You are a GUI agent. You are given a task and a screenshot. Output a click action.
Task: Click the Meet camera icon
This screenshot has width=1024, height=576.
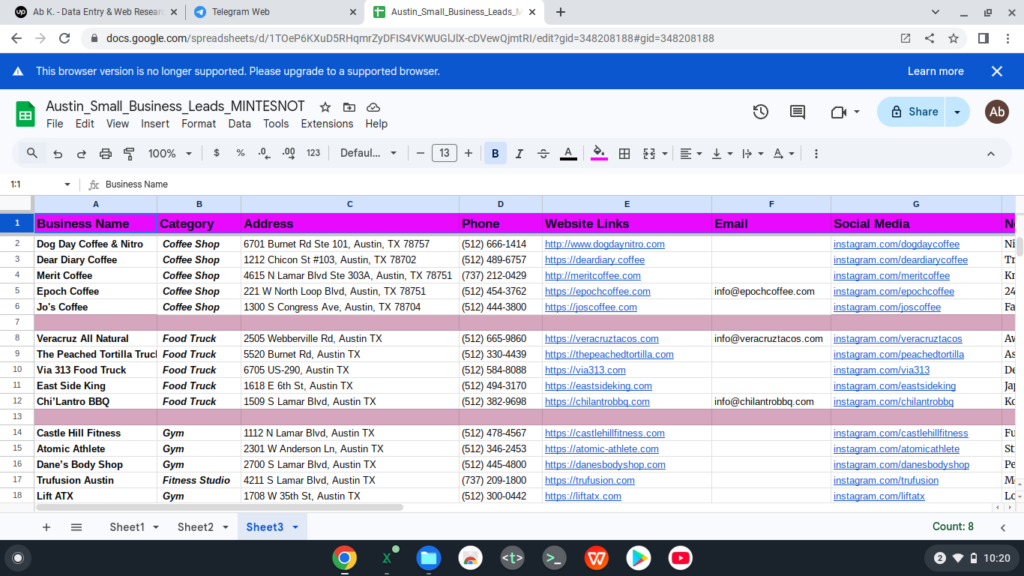(x=839, y=112)
